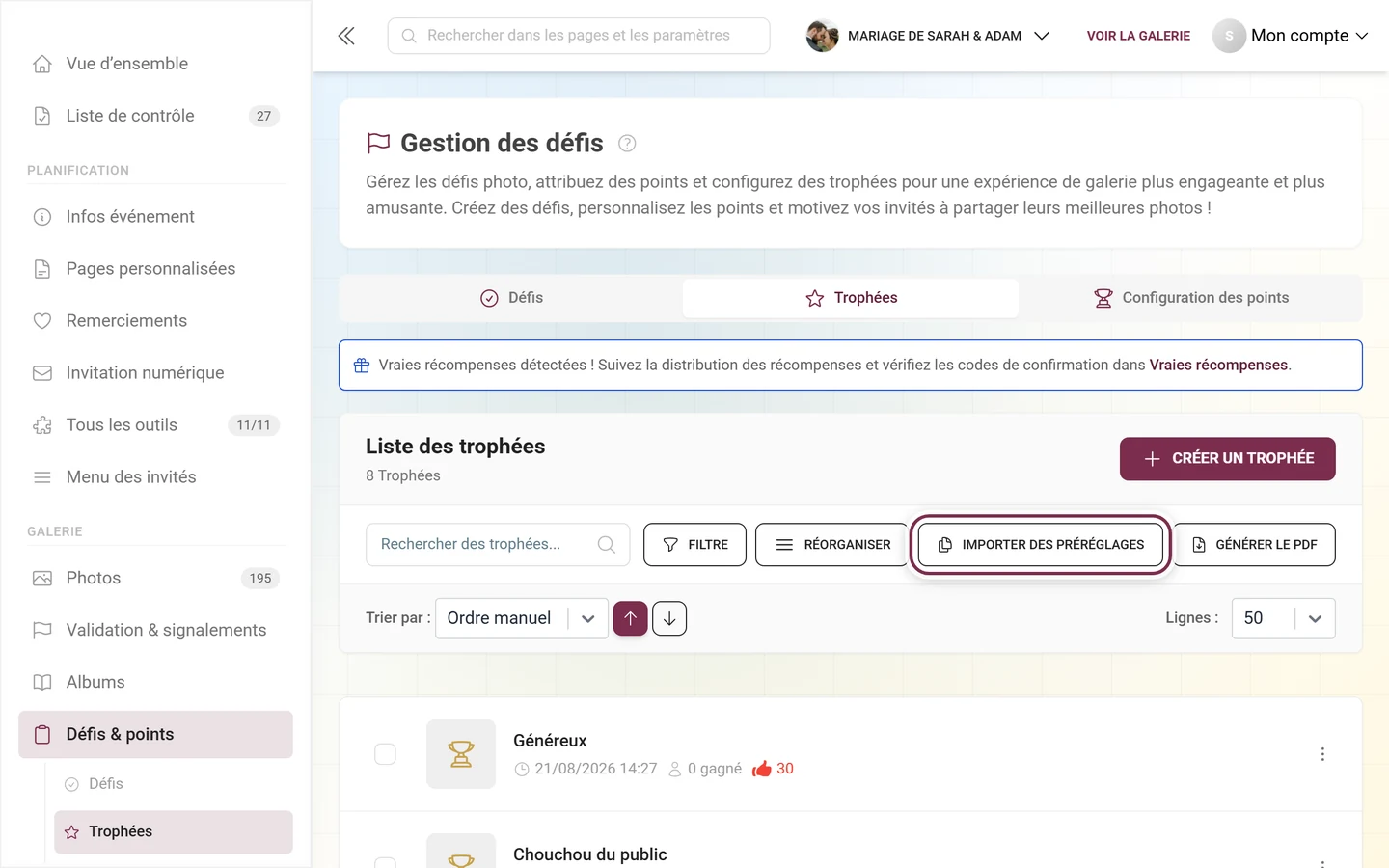Collapse the Défis & points sidebar section

pos(155,735)
